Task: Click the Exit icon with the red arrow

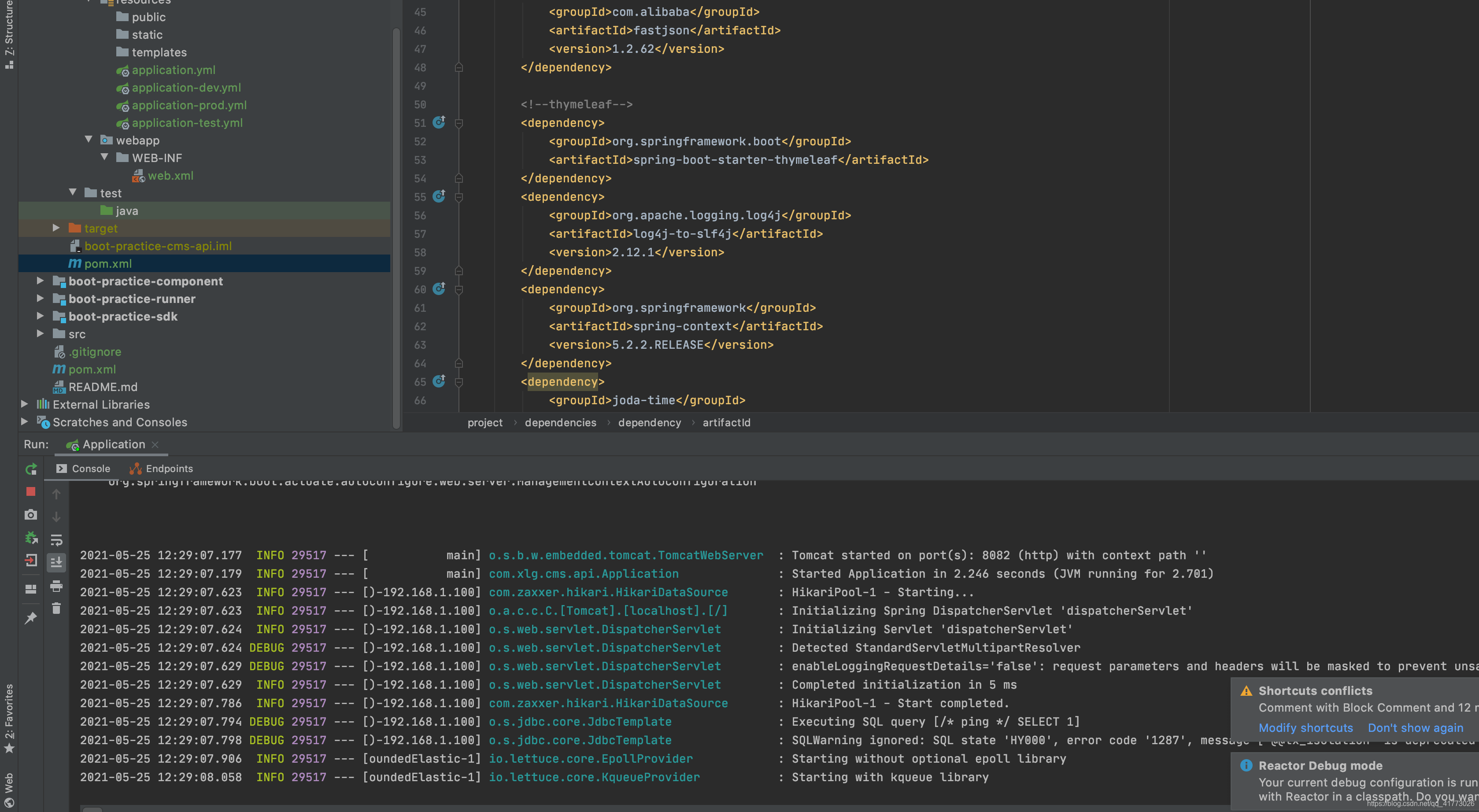Action: (x=31, y=561)
